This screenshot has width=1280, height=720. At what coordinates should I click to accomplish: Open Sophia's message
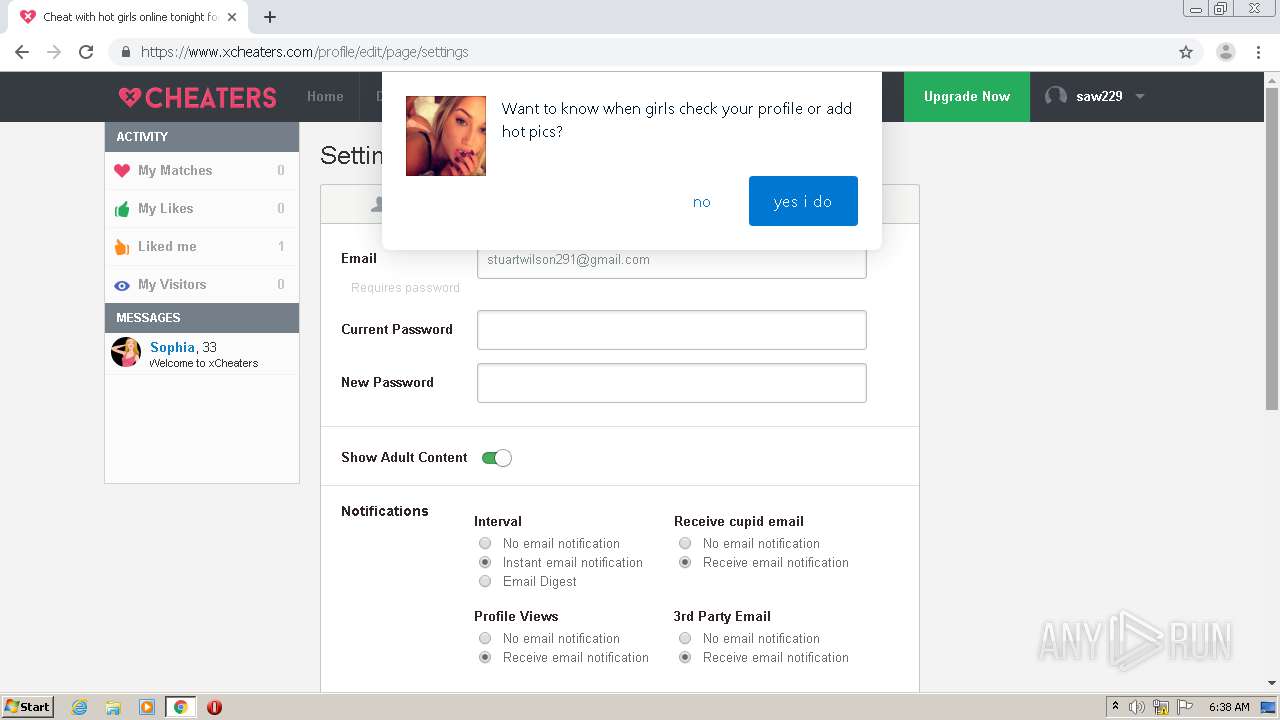click(x=202, y=354)
